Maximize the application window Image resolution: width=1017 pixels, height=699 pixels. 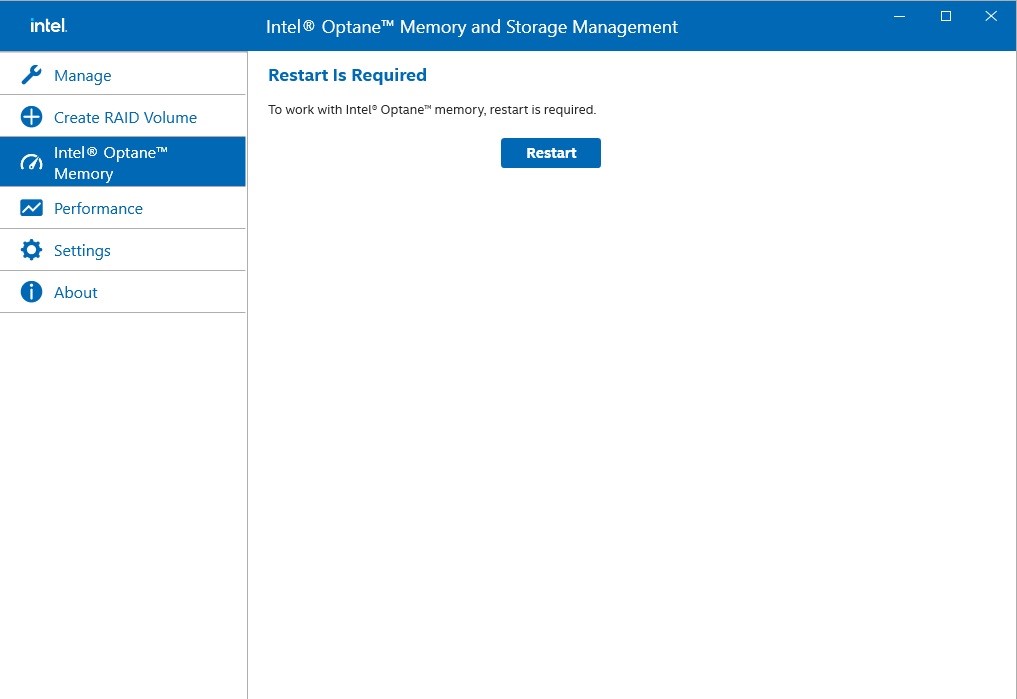click(x=945, y=16)
